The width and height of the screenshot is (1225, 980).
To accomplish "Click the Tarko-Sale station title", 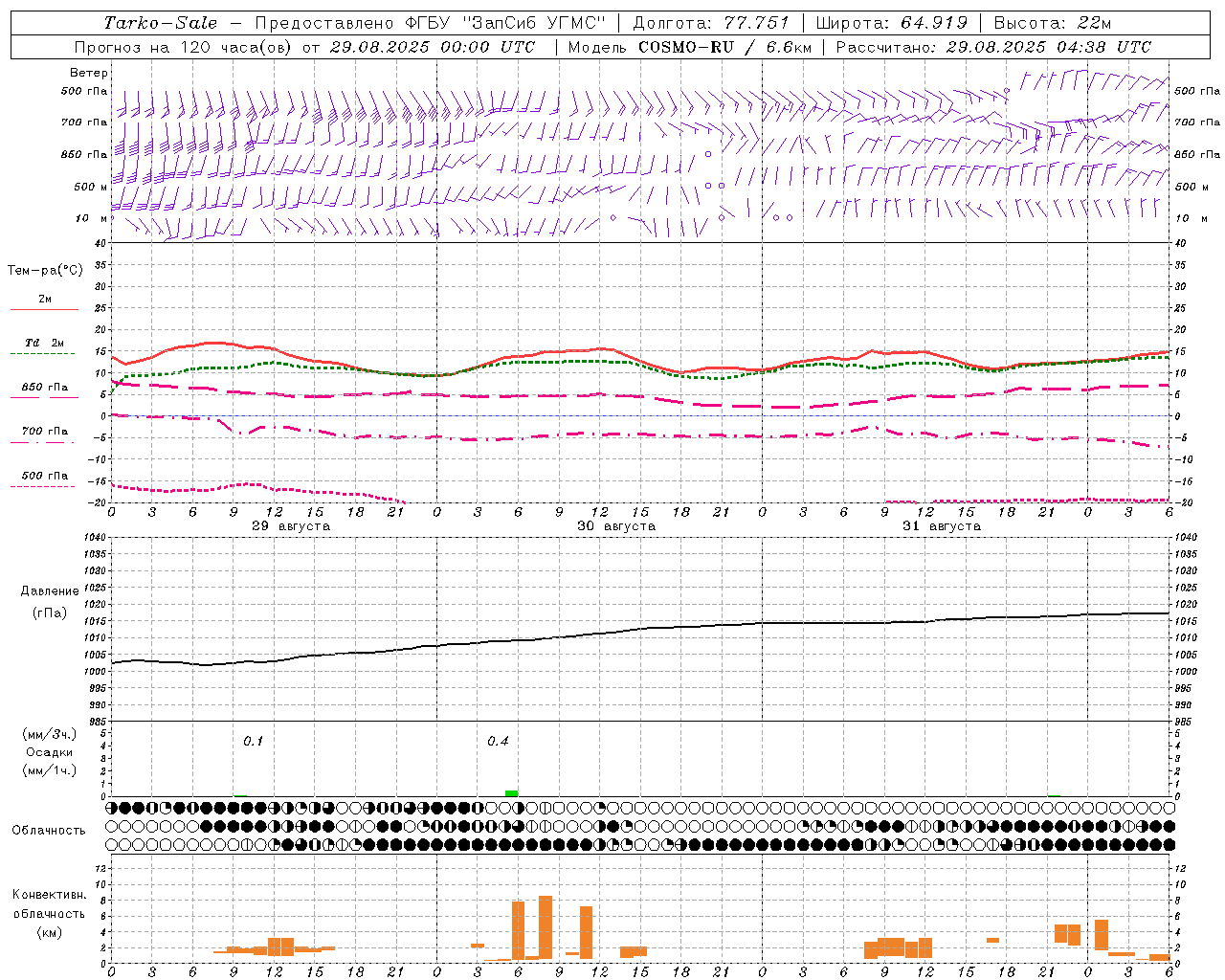I will click(160, 23).
